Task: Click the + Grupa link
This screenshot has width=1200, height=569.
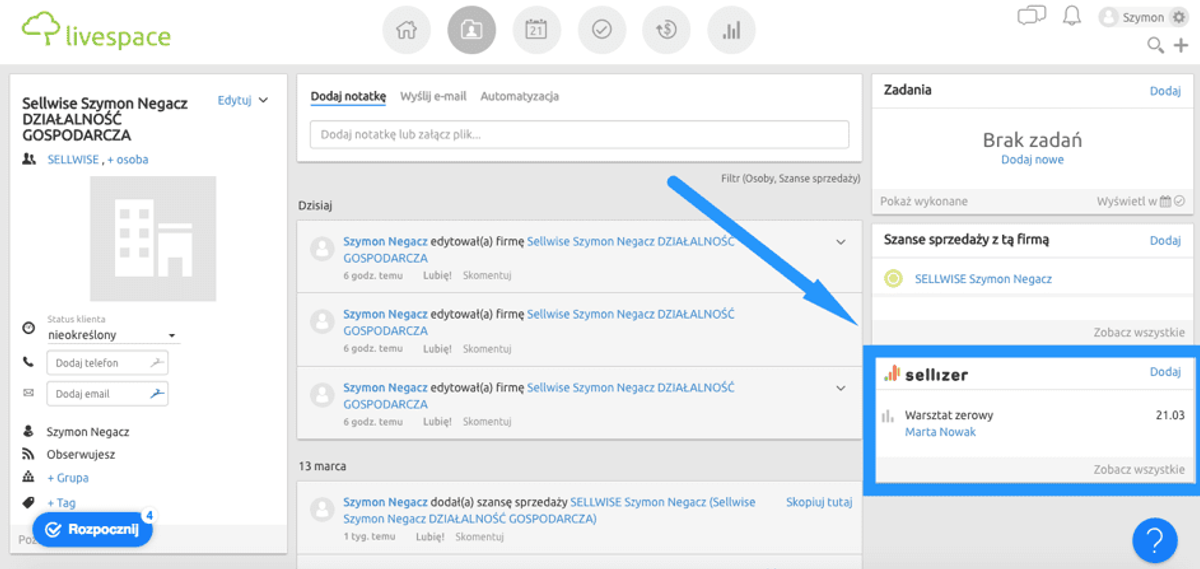Action: pos(67,478)
